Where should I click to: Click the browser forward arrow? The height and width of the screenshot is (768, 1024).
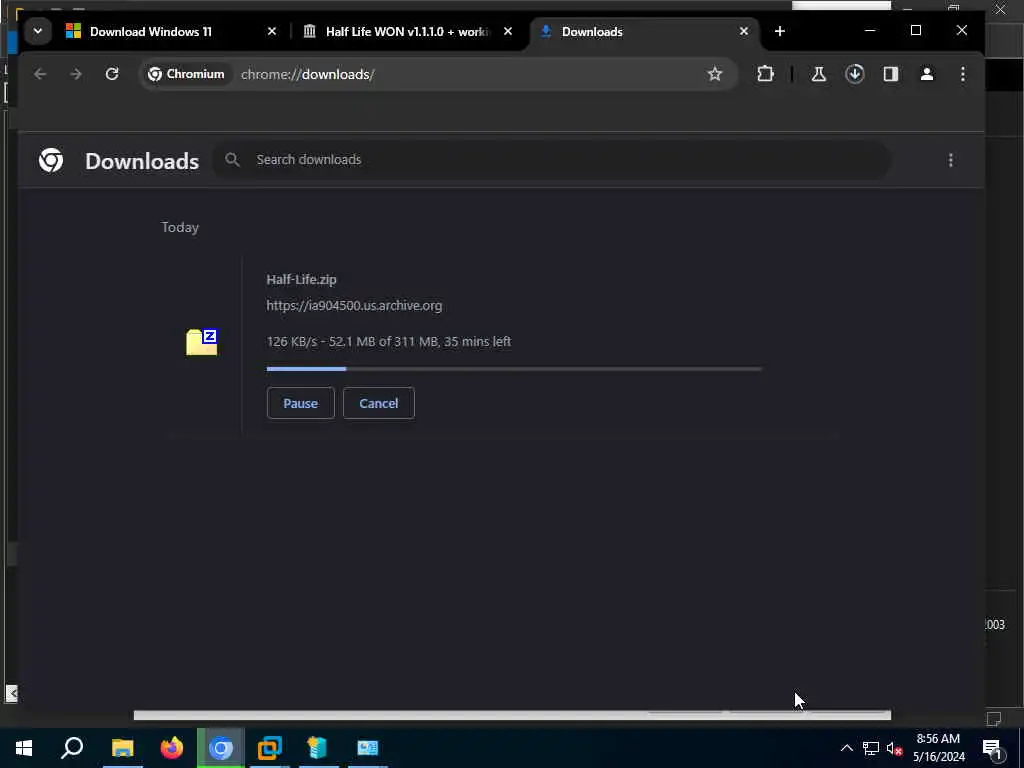pyautogui.click(x=76, y=74)
